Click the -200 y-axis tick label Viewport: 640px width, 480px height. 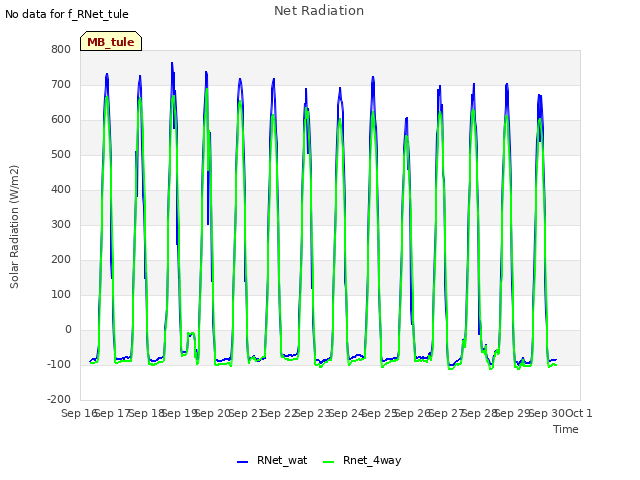click(59, 400)
